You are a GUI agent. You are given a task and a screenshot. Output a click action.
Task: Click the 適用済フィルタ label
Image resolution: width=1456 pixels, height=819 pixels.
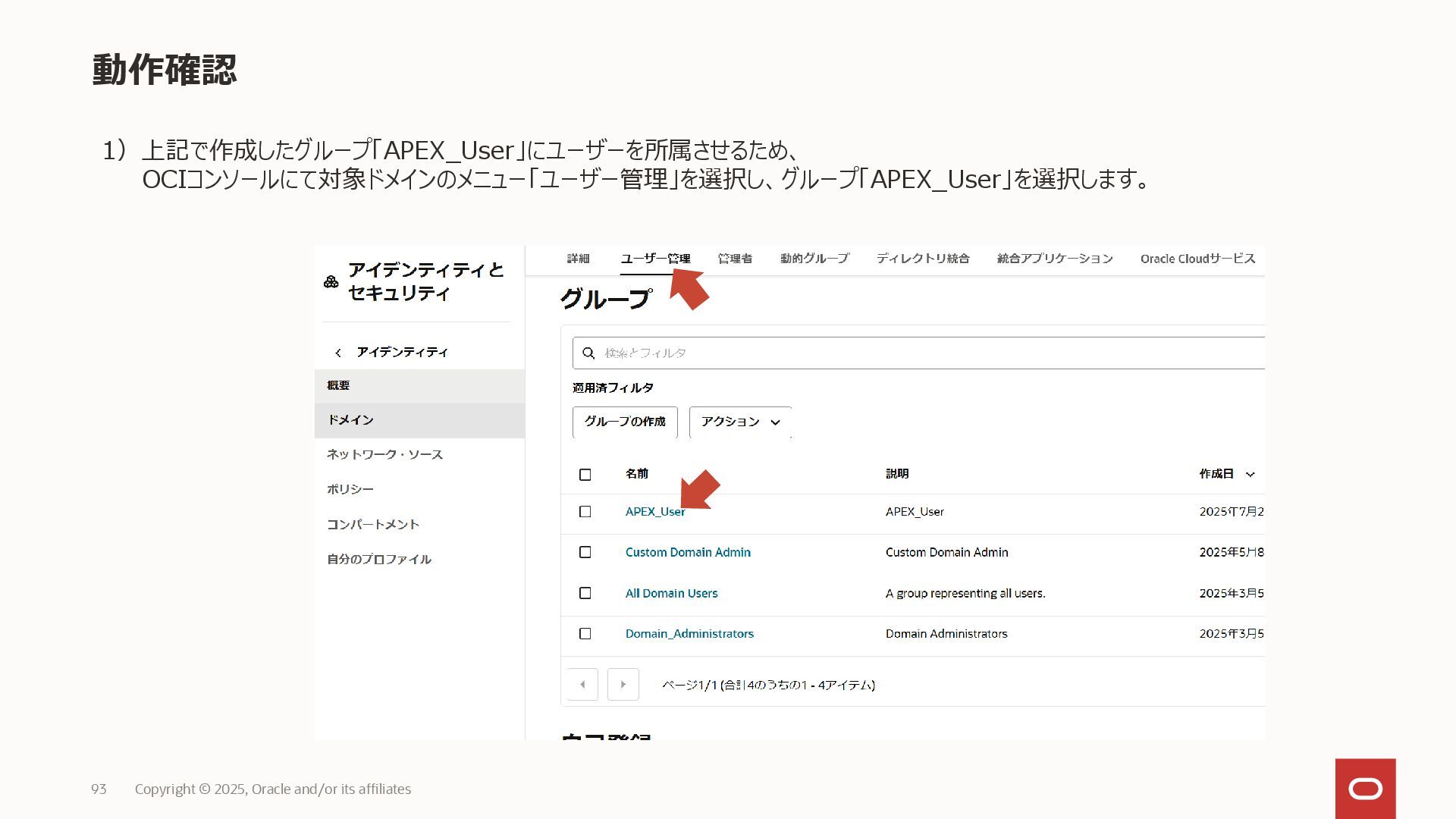pos(613,388)
